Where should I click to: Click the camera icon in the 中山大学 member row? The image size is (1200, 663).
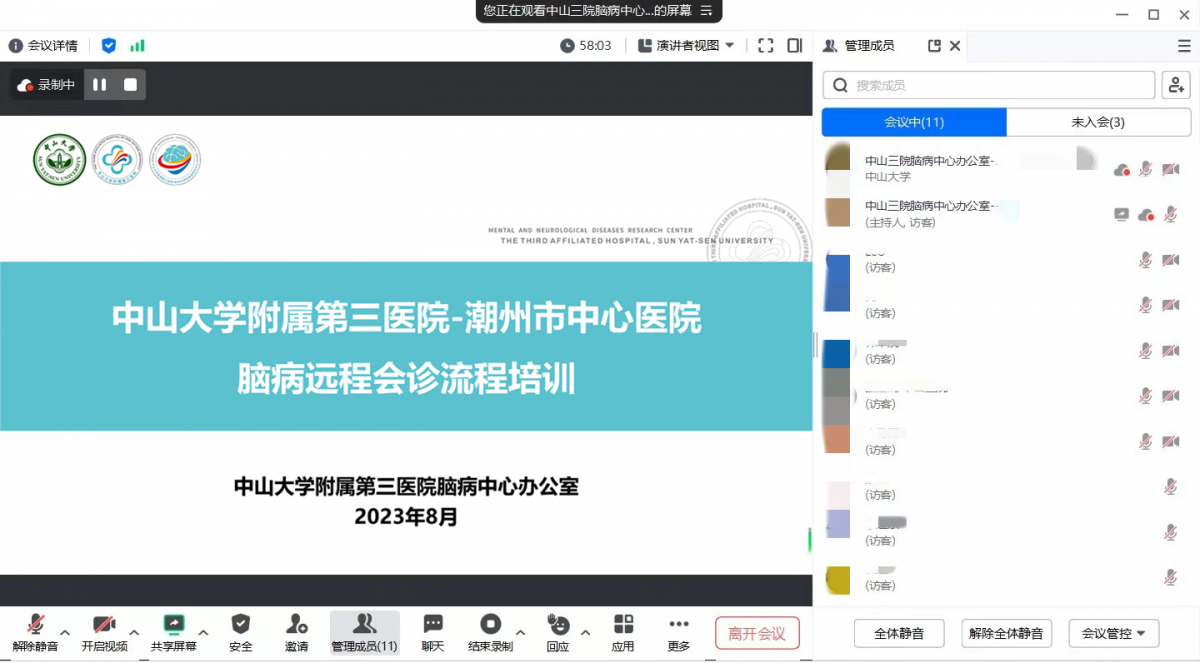tap(1171, 169)
